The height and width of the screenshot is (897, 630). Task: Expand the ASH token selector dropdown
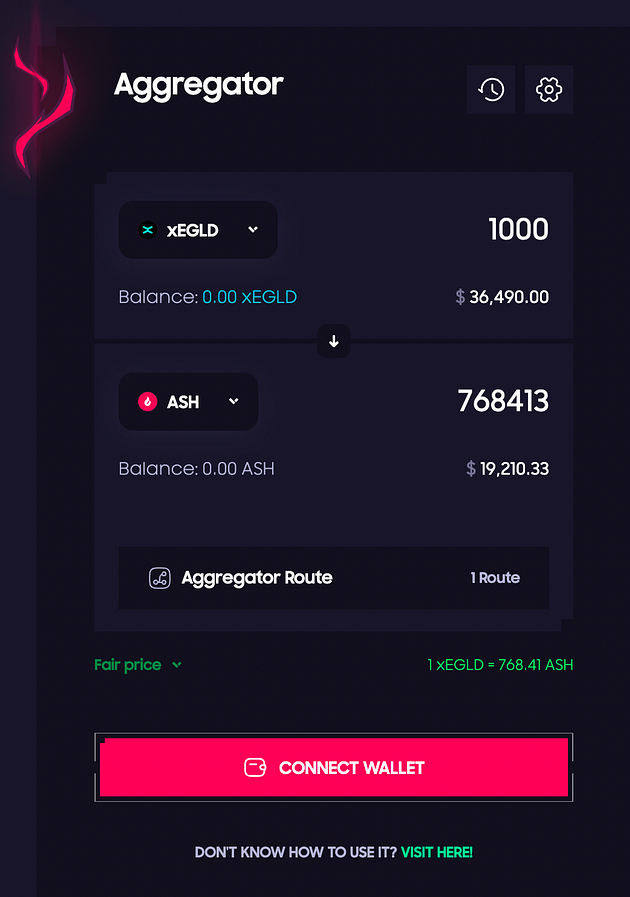pos(233,402)
